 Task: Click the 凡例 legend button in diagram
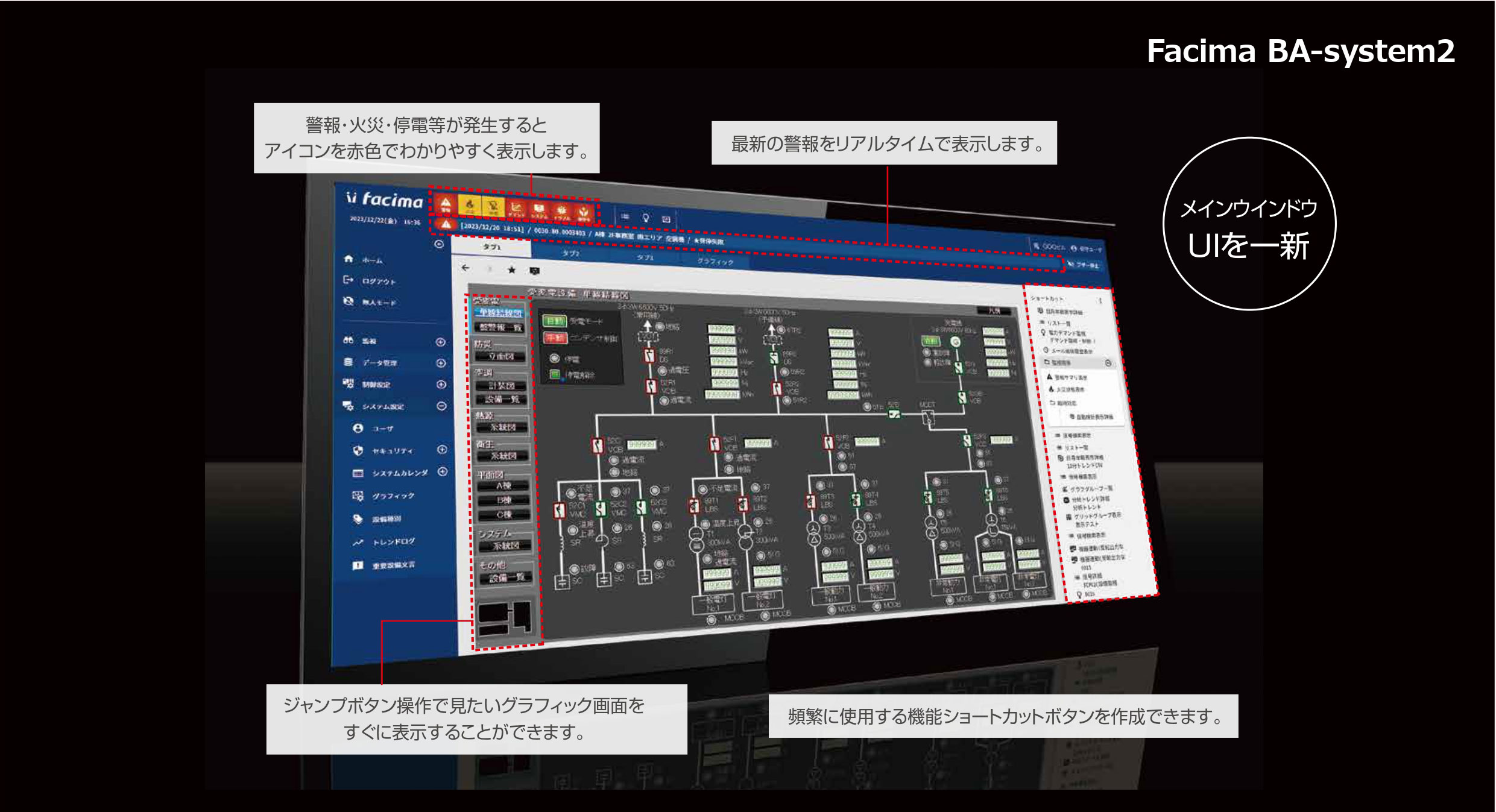click(x=994, y=310)
